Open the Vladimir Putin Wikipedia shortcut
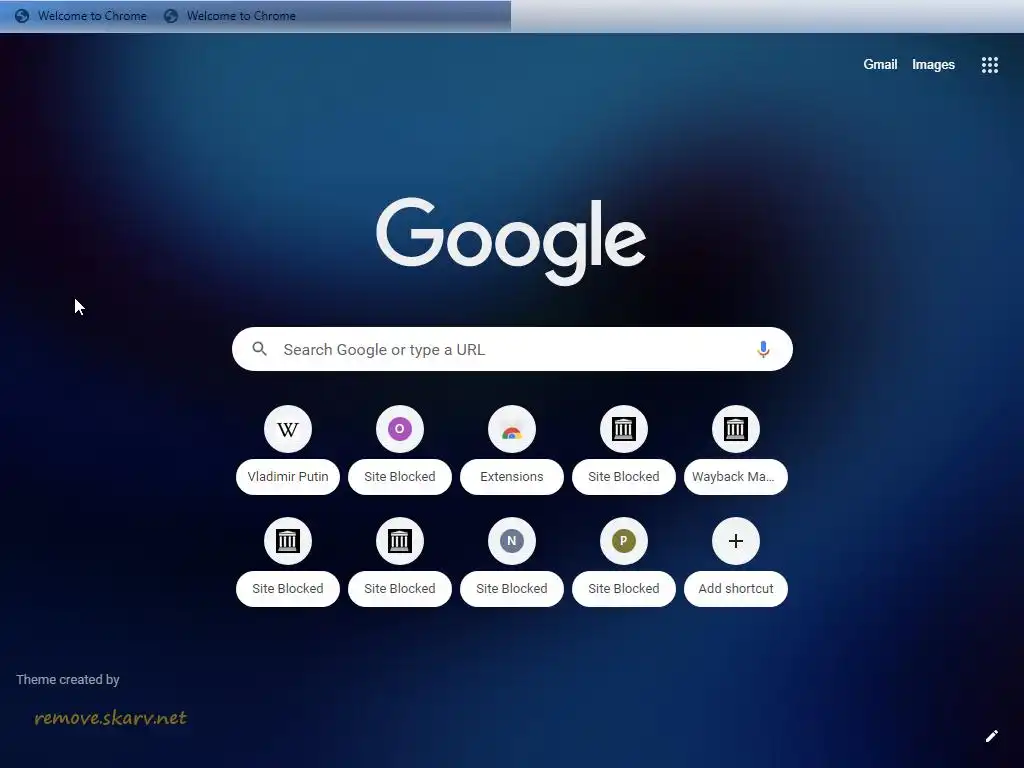This screenshot has height=768, width=1024. tap(288, 449)
